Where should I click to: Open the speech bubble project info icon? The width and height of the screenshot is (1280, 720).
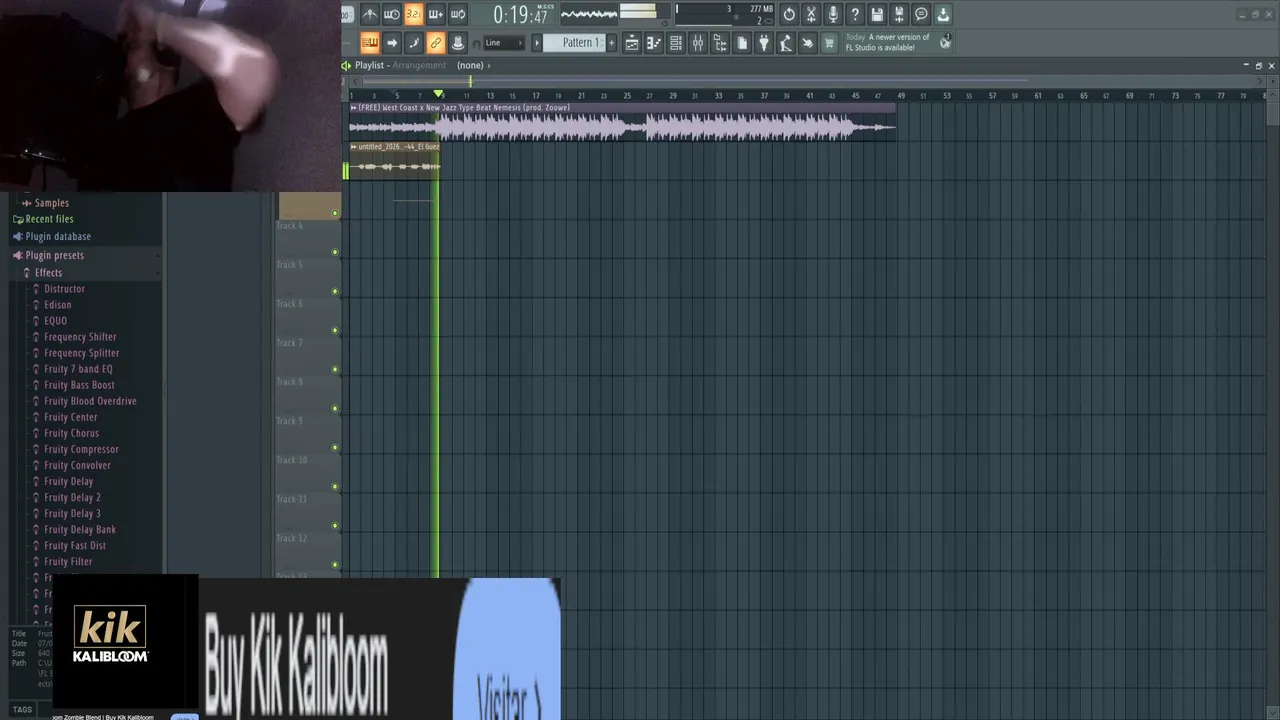(921, 14)
